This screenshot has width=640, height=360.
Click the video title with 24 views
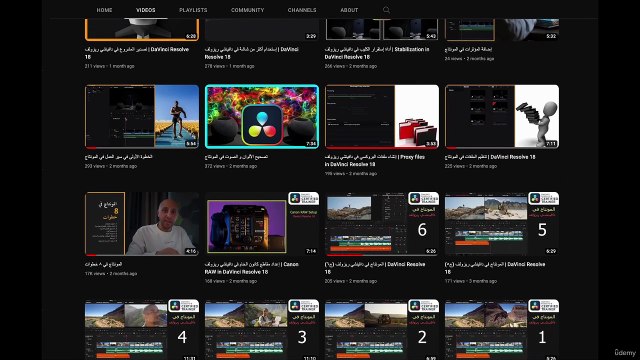pos(468,49)
